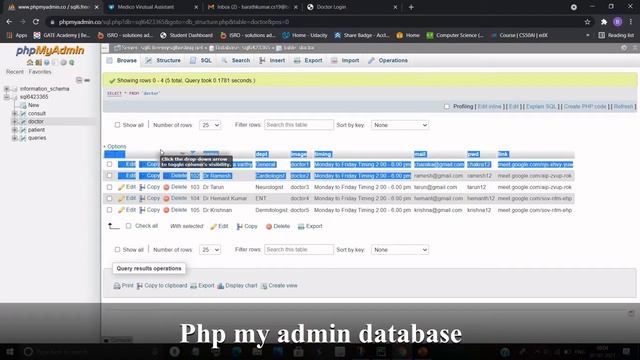
Task: Click Print icon in query results operations
Action: tap(117, 286)
